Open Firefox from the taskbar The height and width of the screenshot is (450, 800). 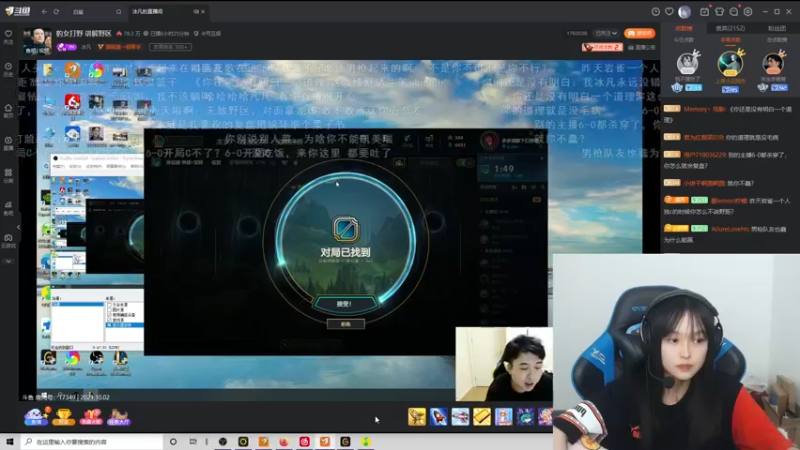(x=284, y=441)
